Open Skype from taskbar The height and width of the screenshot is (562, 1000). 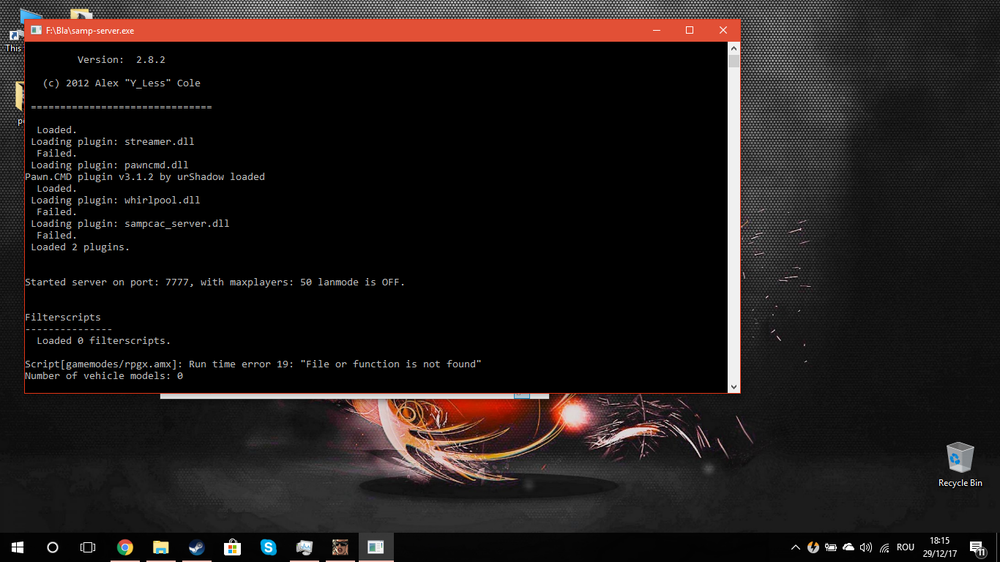click(268, 547)
